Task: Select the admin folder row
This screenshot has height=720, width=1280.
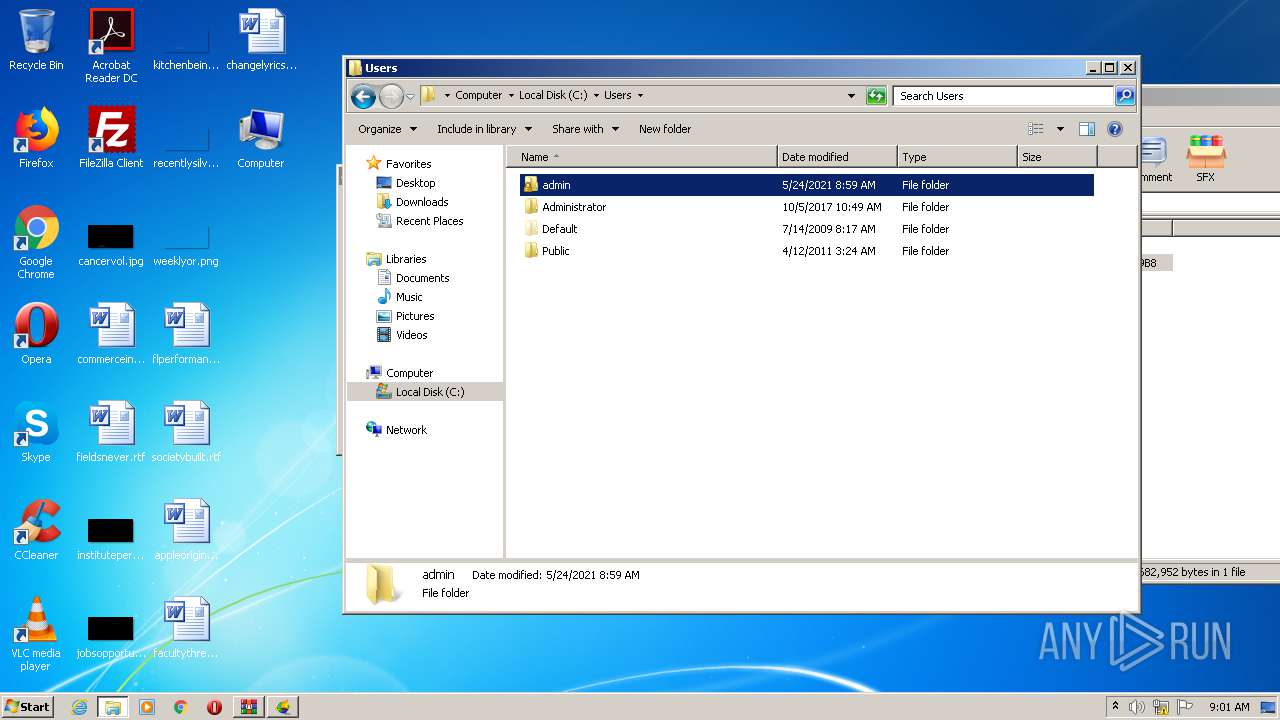Action: (x=806, y=185)
